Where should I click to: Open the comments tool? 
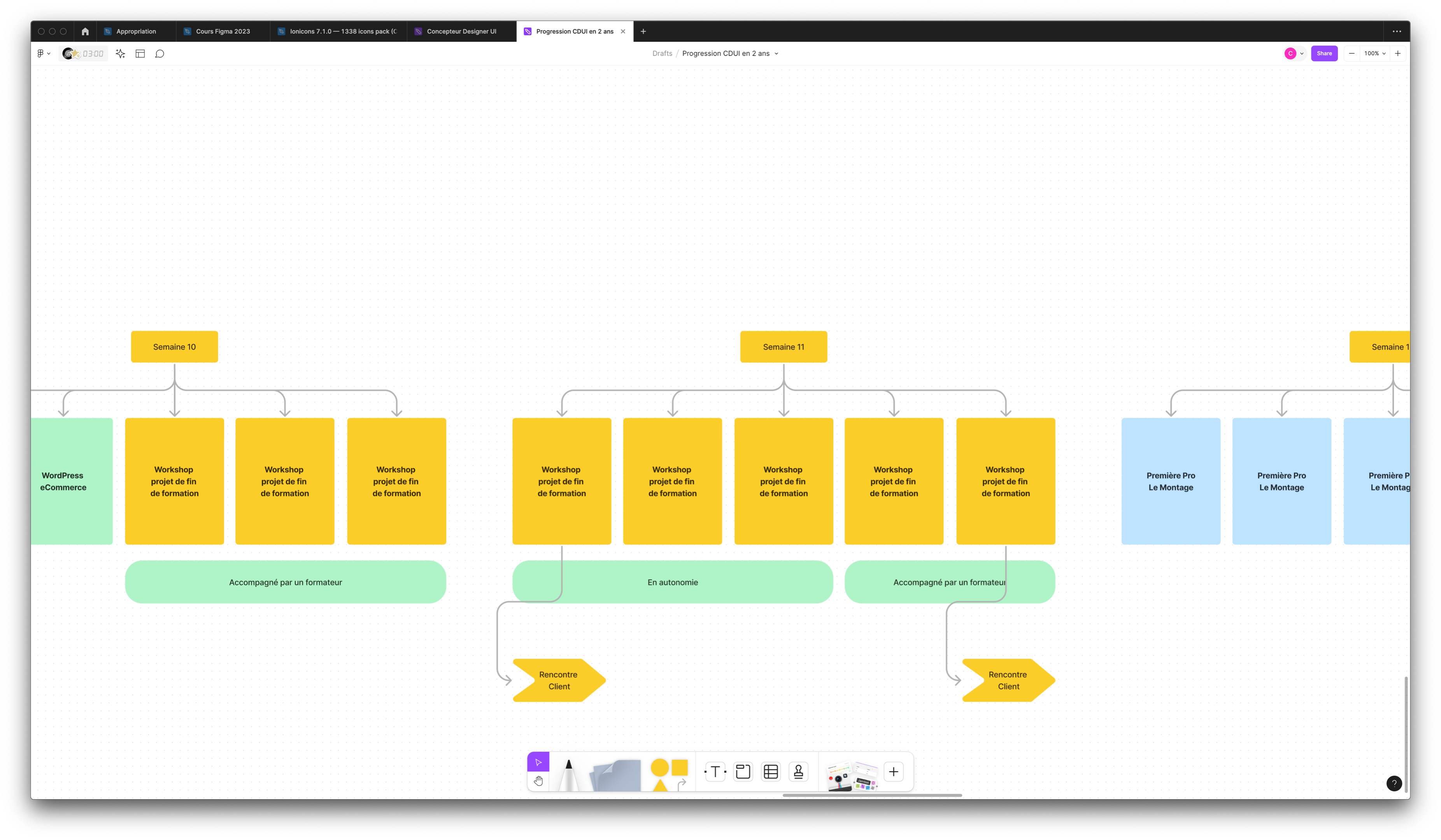[x=160, y=54]
